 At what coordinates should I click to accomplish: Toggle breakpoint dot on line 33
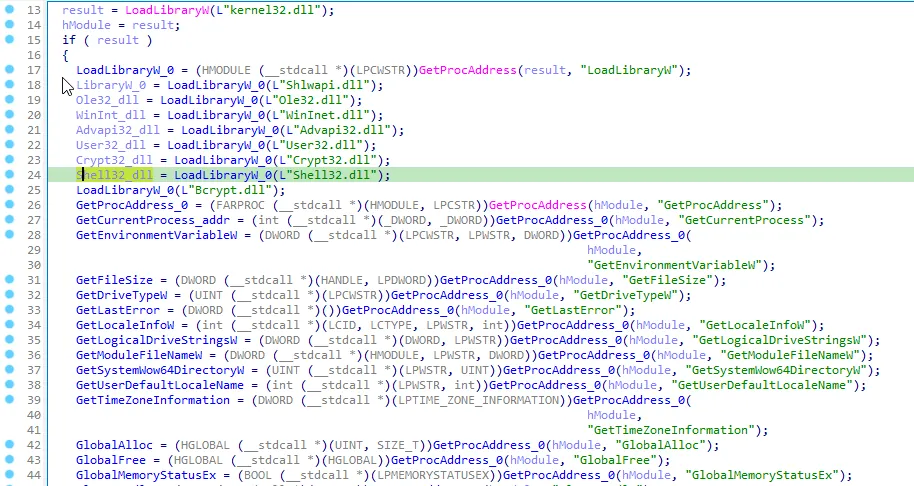9,309
